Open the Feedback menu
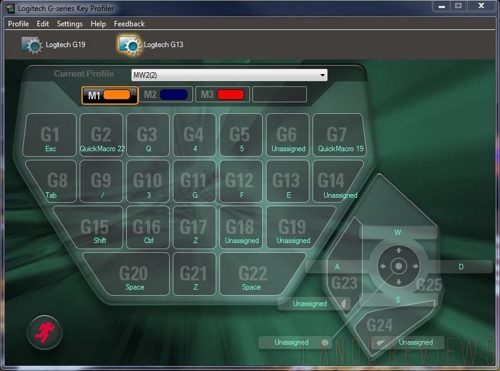The height and width of the screenshot is (371, 500). pyautogui.click(x=129, y=24)
